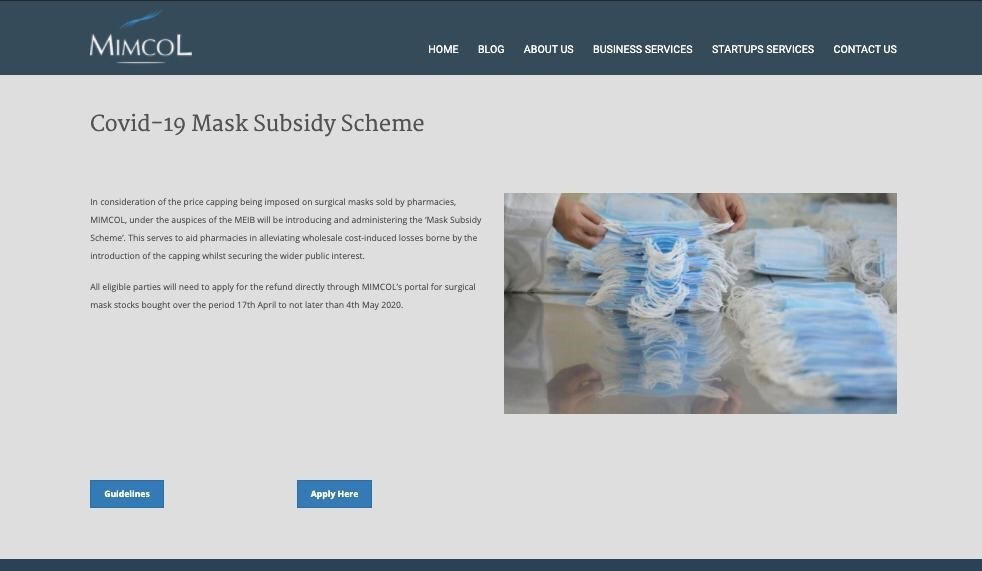This screenshot has height=571, width=982.
Task: Click the paragraph about eligible parties refund
Action: [x=283, y=296]
